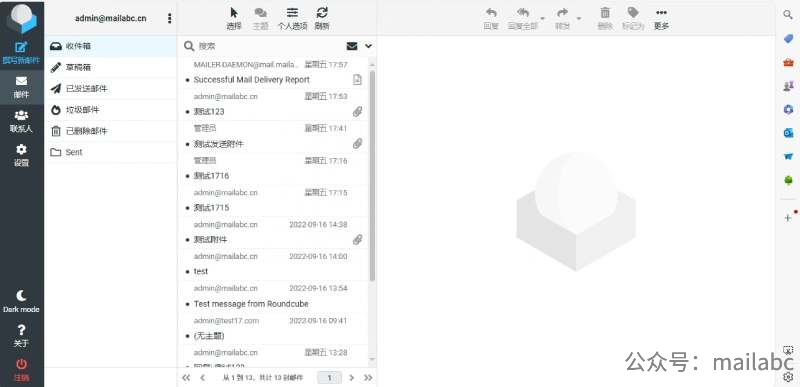Log out with the power icon
This screenshot has height=387, width=800.
[x=21, y=370]
